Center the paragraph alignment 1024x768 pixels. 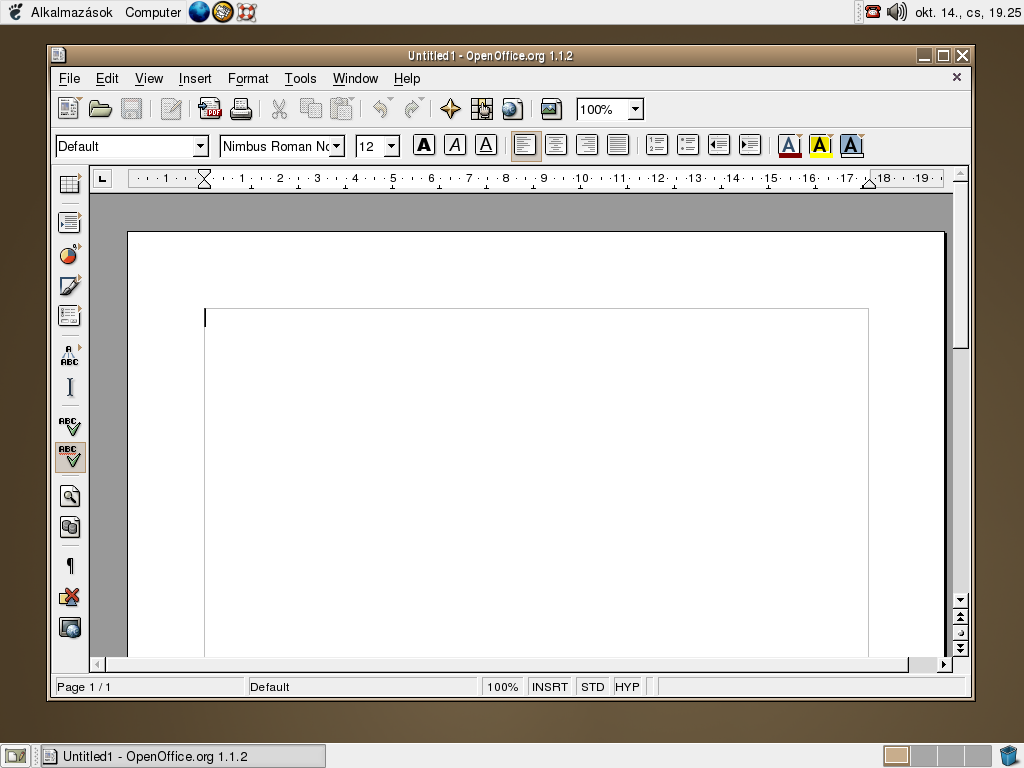tap(556, 145)
